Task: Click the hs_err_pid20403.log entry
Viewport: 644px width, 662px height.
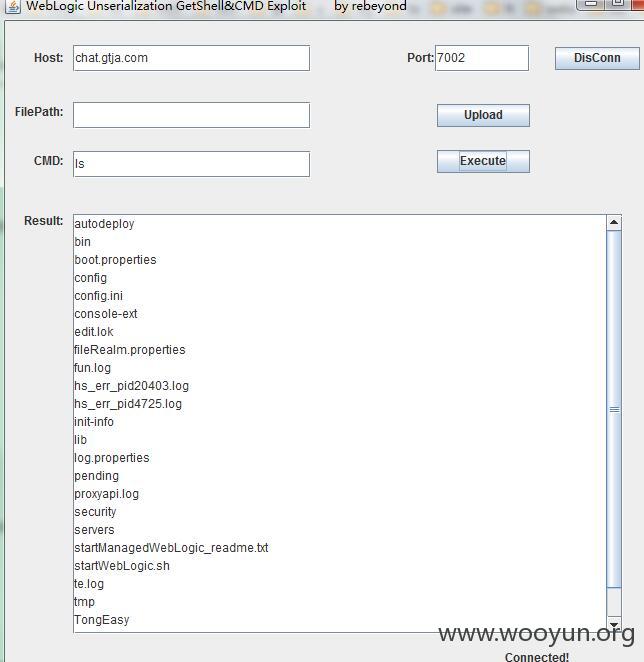Action: point(131,386)
